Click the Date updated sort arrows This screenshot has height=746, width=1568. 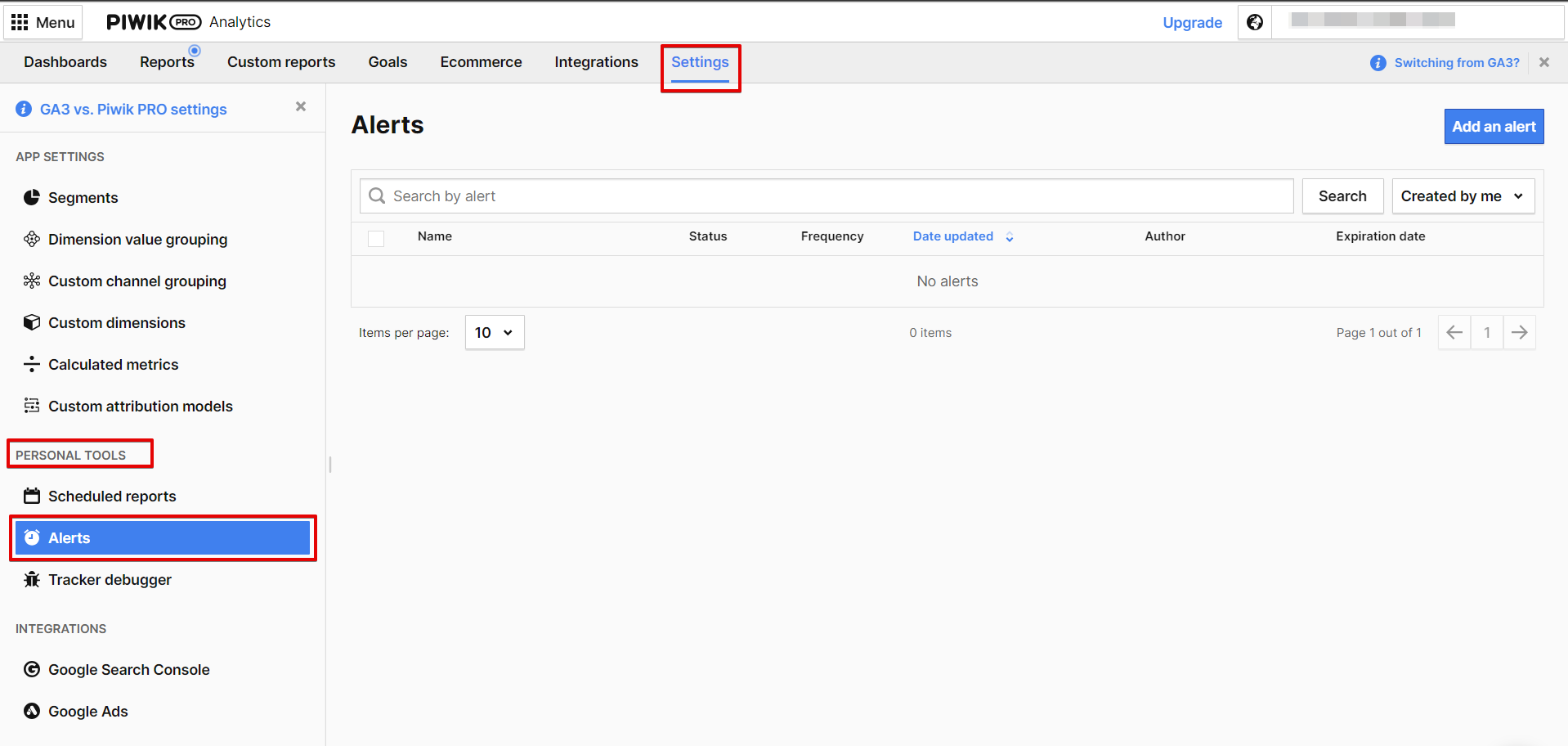click(x=1010, y=236)
